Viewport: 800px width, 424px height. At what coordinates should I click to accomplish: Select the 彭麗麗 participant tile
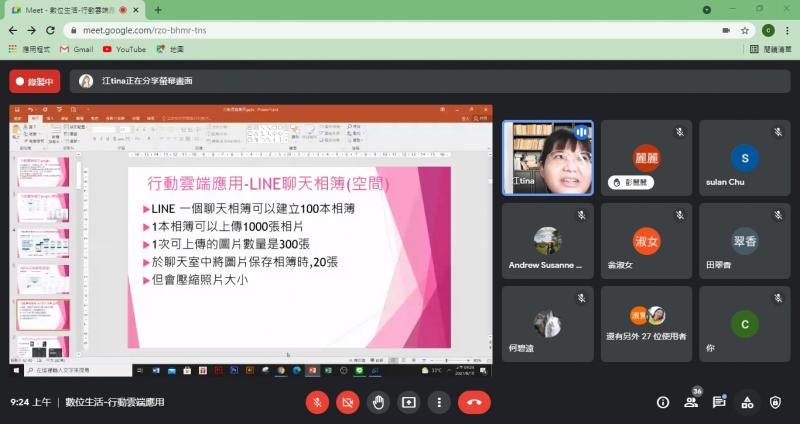click(x=646, y=158)
